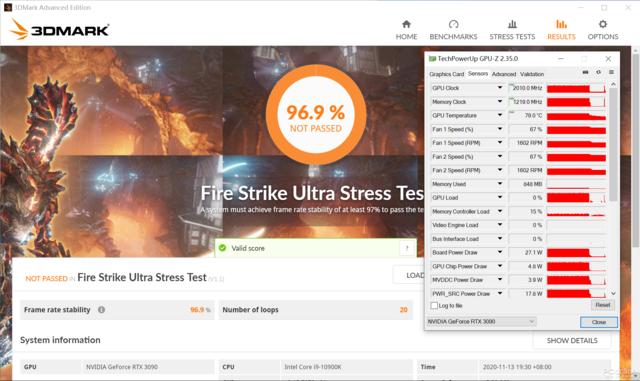Click the Reset button in GPU-Z

pyautogui.click(x=602, y=305)
